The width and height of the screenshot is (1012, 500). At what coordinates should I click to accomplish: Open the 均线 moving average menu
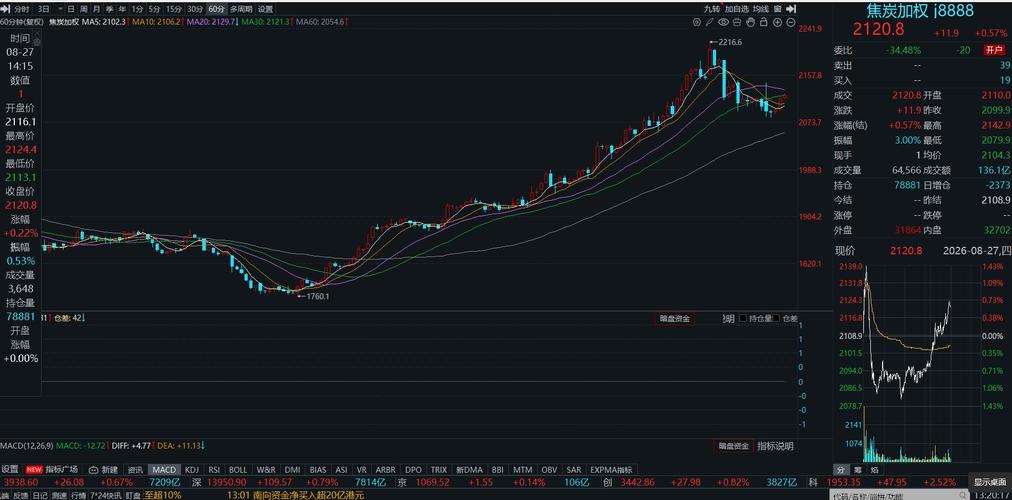[x=761, y=9]
